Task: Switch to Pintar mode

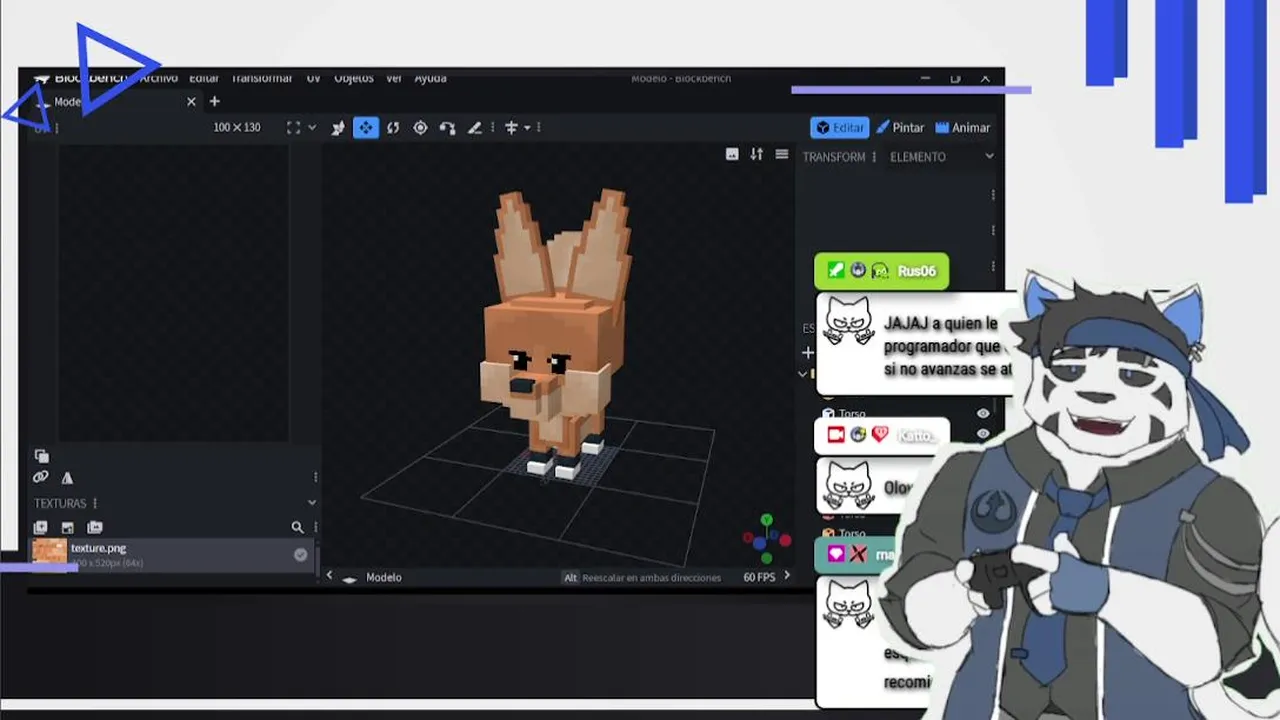Action: pyautogui.click(x=900, y=127)
